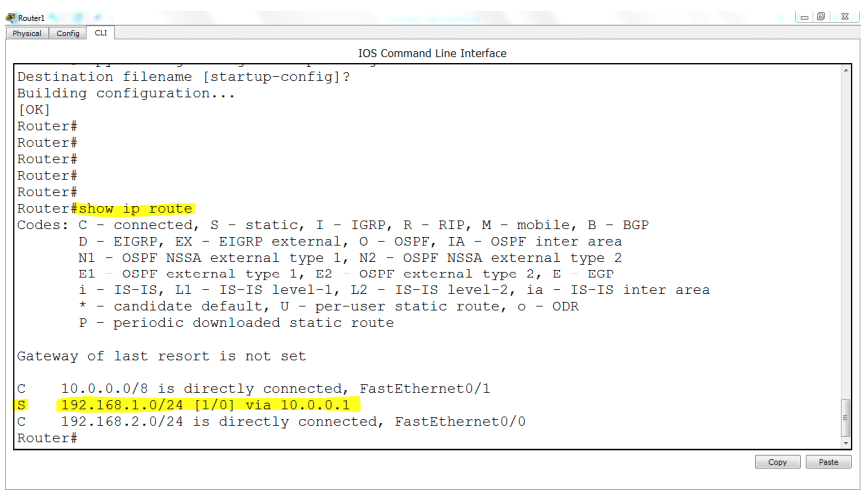Click the '192.168.2.0/24 is directly connected' line
865x495 pixels.
[271, 422]
